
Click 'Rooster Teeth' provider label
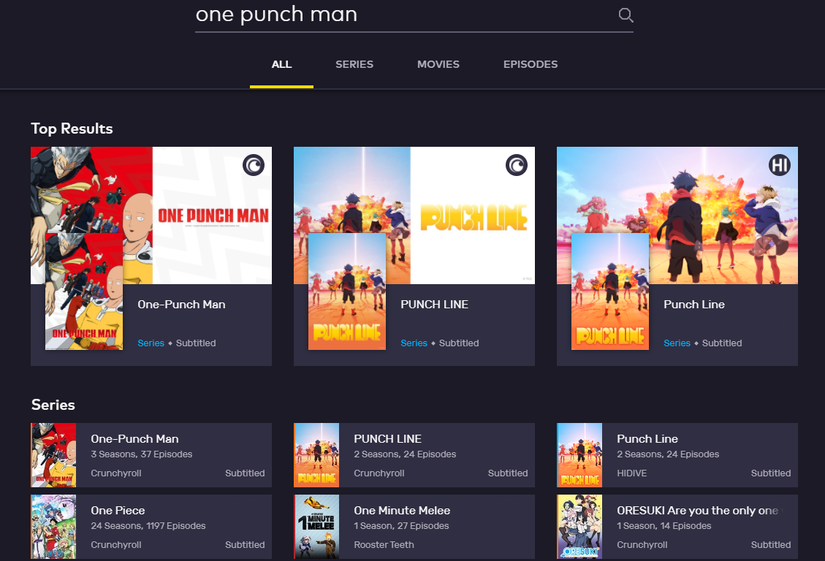tap(384, 545)
